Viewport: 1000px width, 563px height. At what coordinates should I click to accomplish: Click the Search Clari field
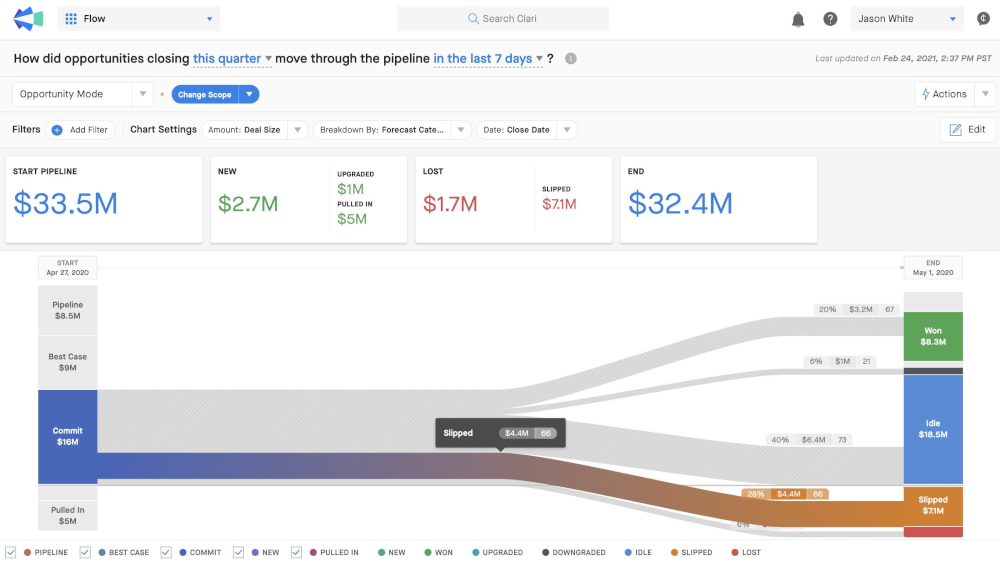click(x=503, y=19)
